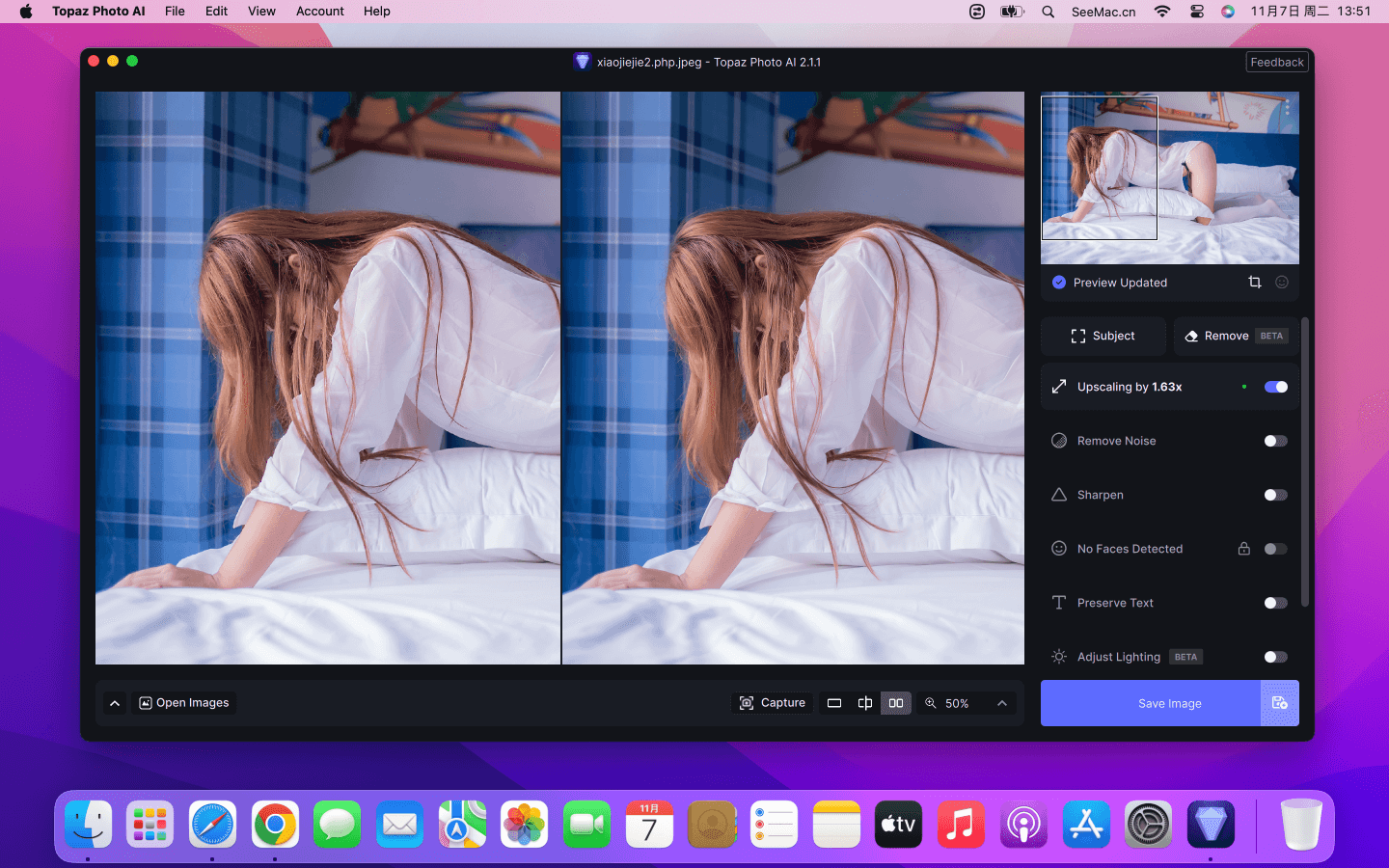Click the navigator preview thumbnail
Screen dimensions: 1389x868
click(x=1169, y=177)
